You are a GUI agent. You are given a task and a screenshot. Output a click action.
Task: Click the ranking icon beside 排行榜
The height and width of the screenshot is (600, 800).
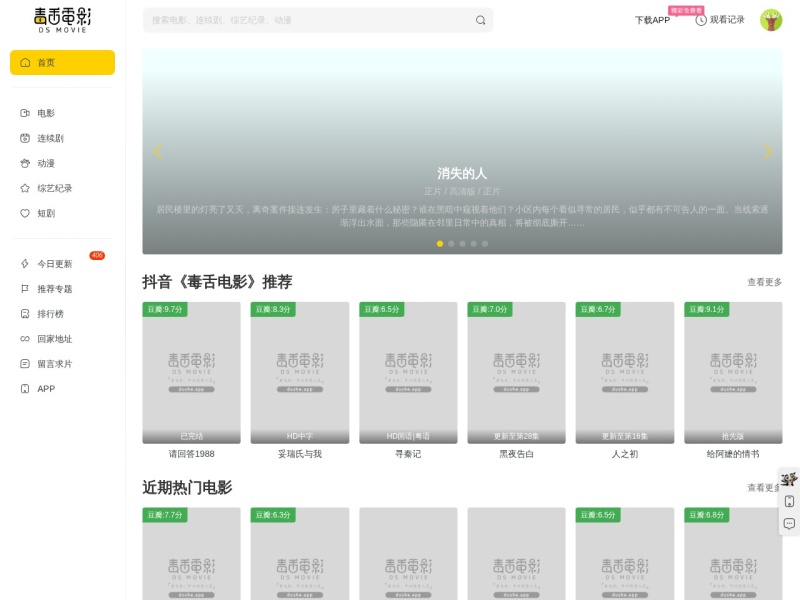25,313
